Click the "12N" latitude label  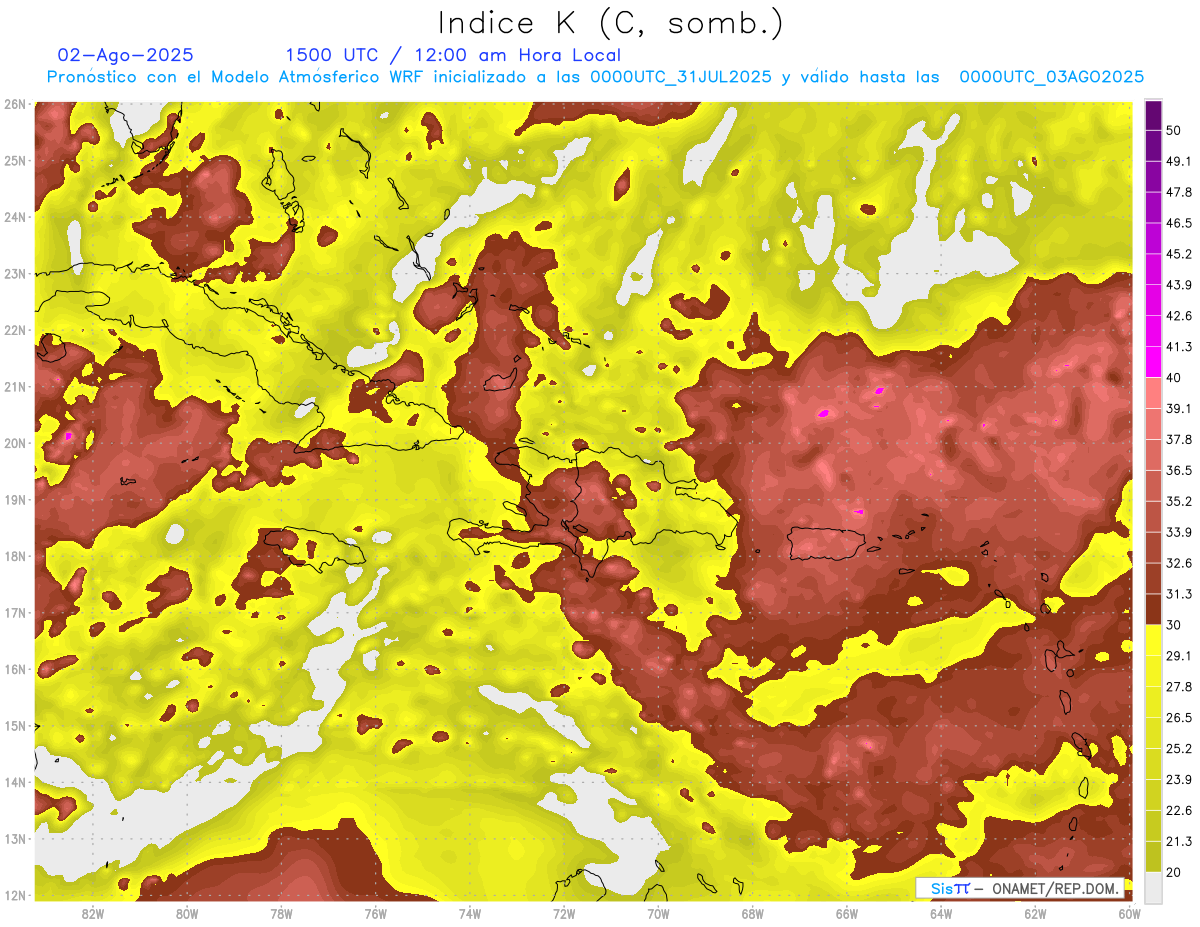(15, 895)
